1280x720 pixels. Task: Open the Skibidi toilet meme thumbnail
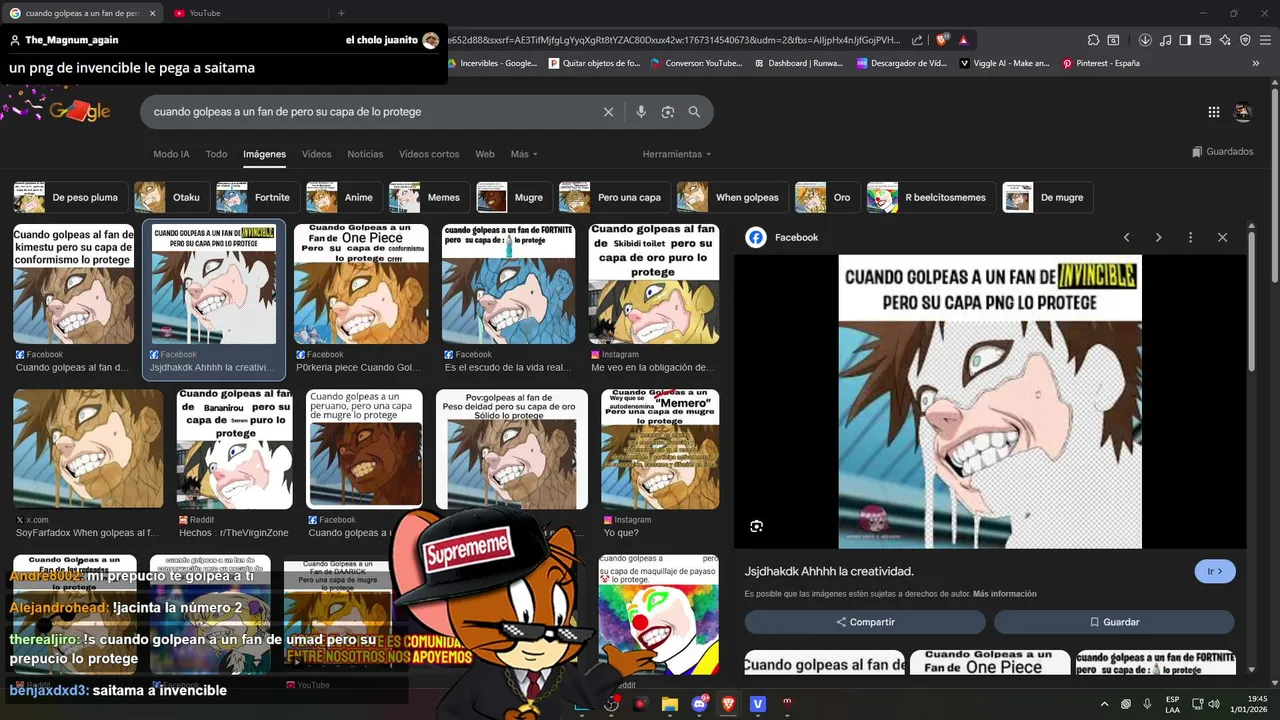[653, 284]
